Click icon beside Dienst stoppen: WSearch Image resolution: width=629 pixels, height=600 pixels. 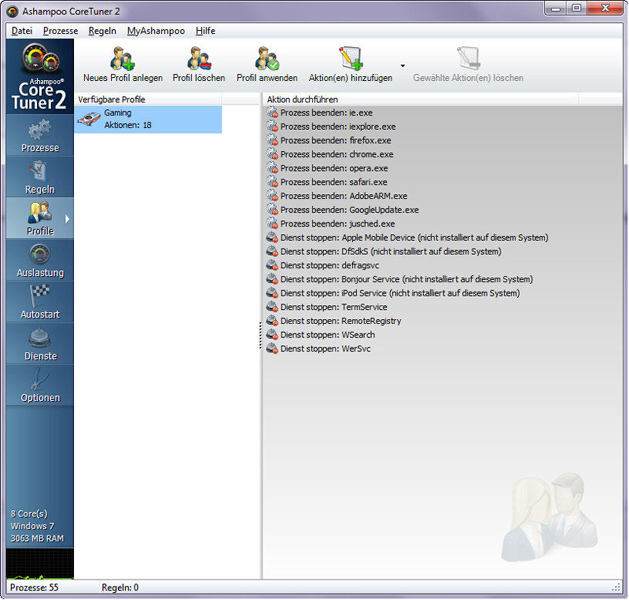point(272,334)
